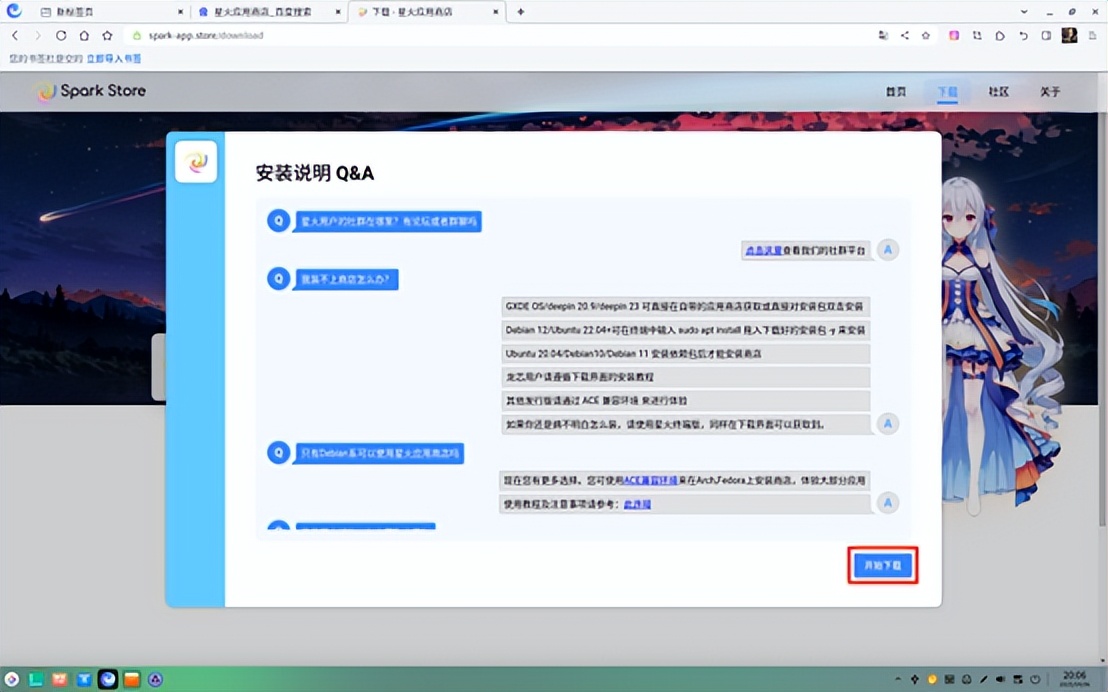The image size is (1108, 692).
Task: Click the Spark Store logo
Action: click(x=90, y=91)
